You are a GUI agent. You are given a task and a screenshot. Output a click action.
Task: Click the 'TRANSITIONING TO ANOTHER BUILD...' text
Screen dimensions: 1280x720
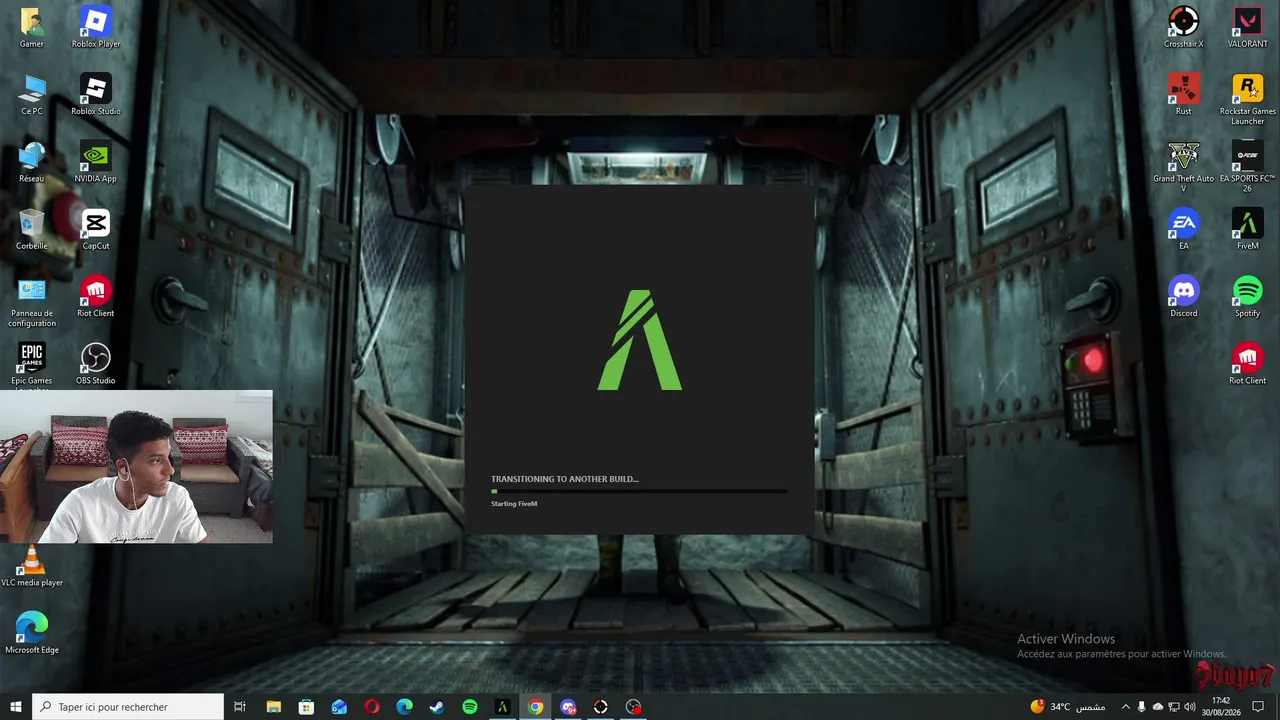565,479
